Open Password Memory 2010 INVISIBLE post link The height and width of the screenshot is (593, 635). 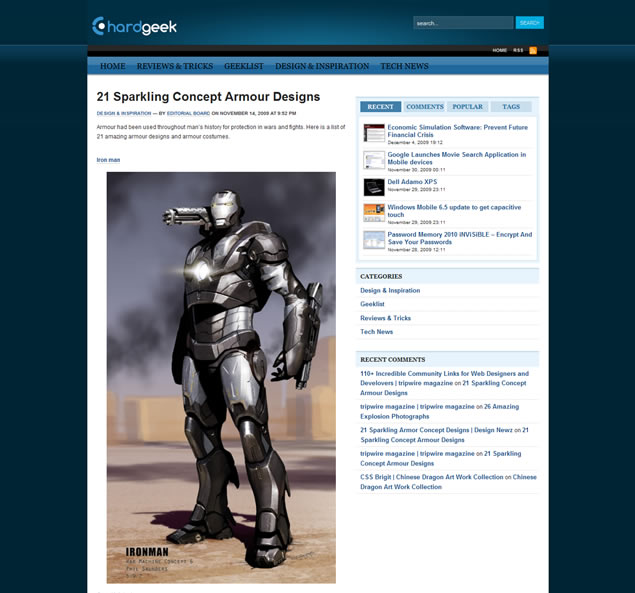click(460, 238)
